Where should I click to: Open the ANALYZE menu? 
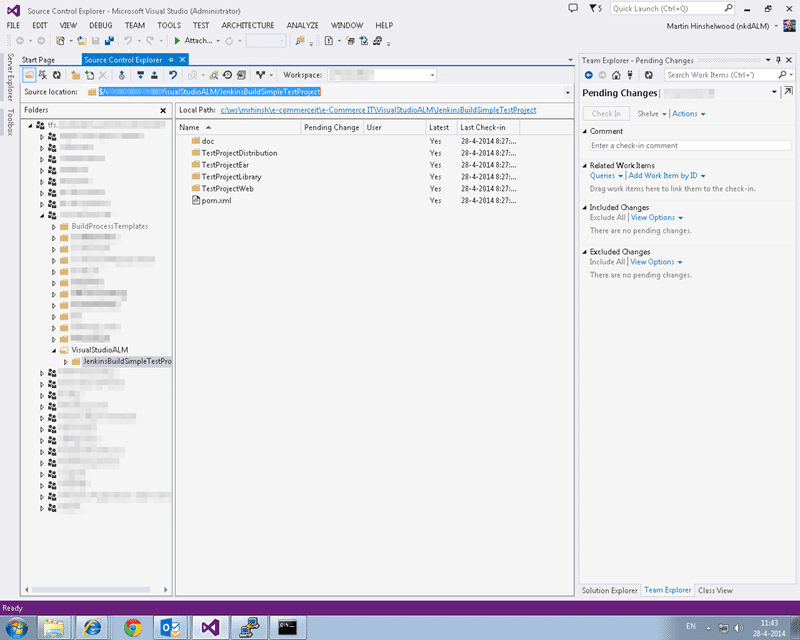[302, 25]
